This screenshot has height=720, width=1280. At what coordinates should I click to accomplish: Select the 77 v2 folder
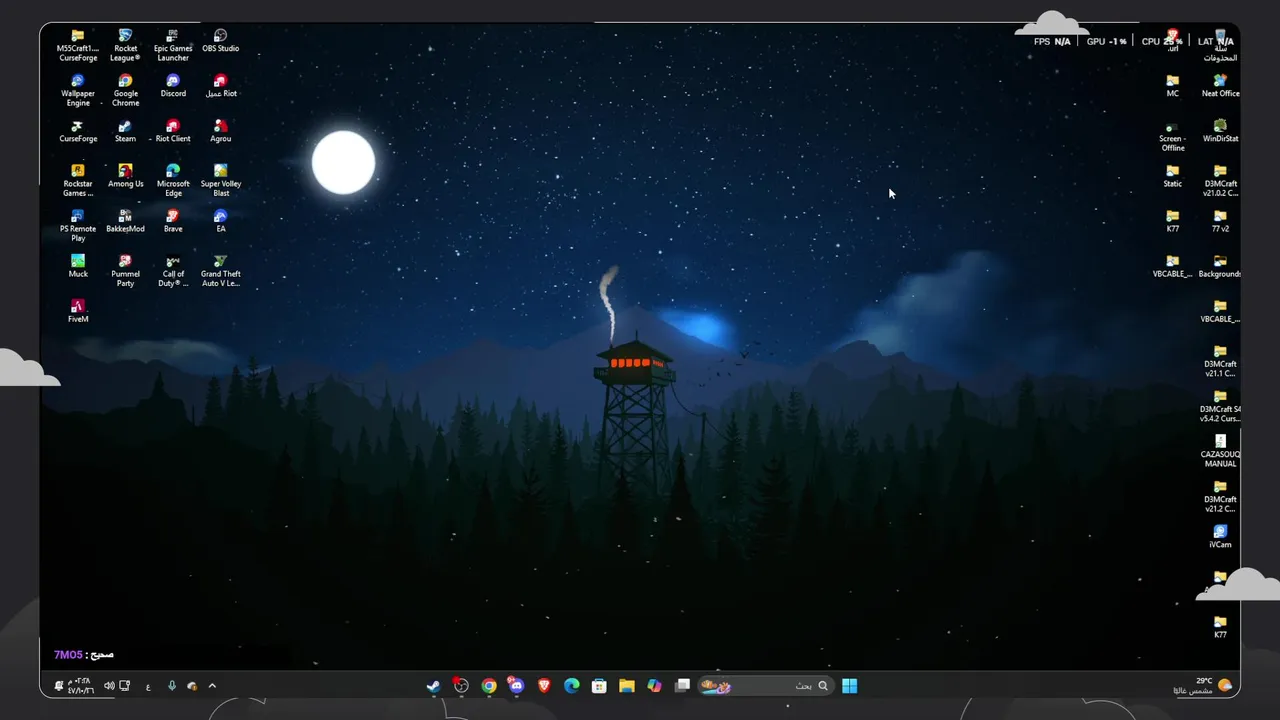1220,221
